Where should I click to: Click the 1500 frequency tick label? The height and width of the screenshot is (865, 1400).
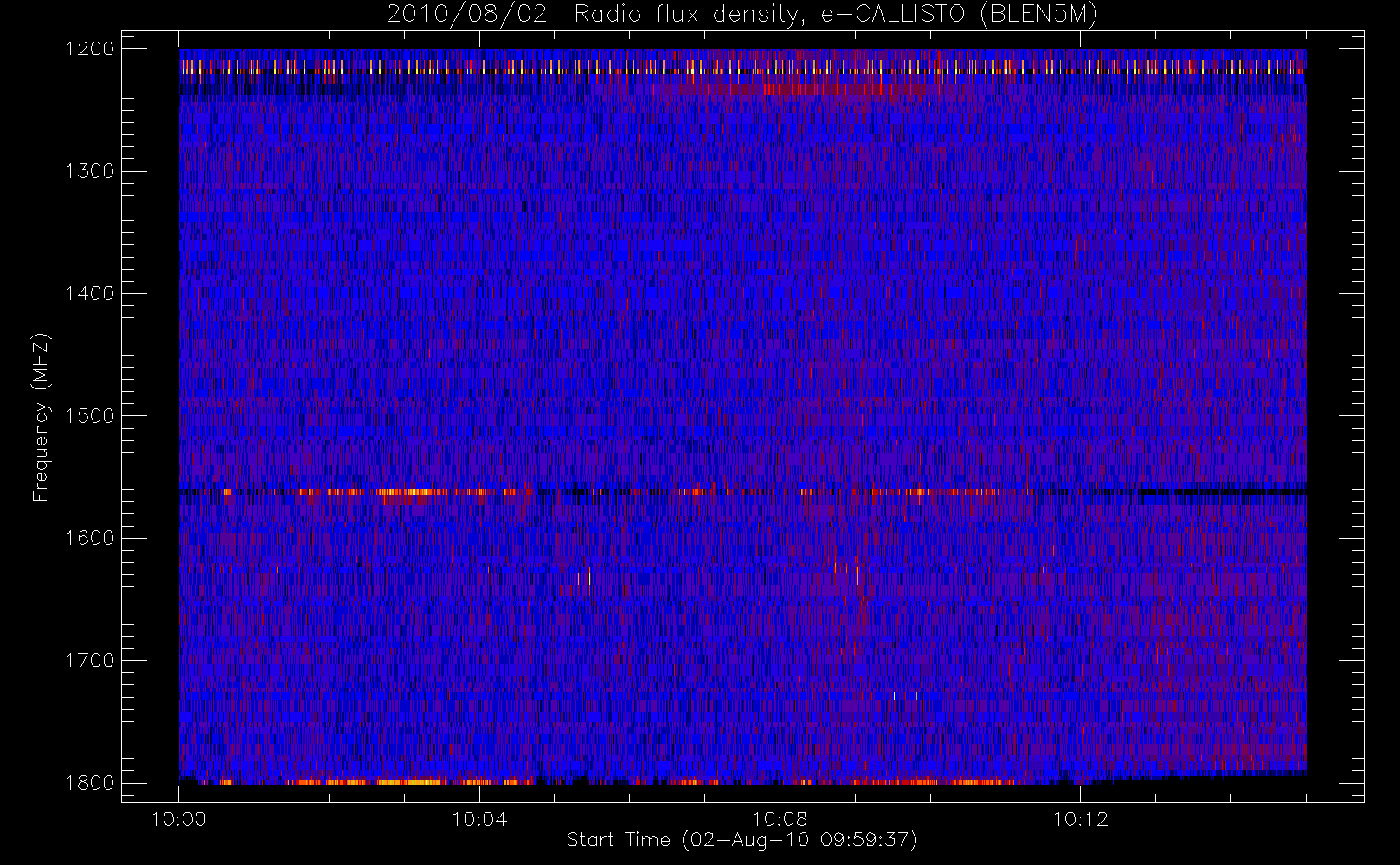90,416
